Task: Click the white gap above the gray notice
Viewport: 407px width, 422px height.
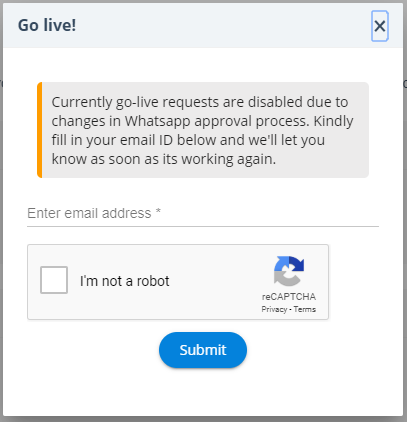Action: (x=203, y=65)
